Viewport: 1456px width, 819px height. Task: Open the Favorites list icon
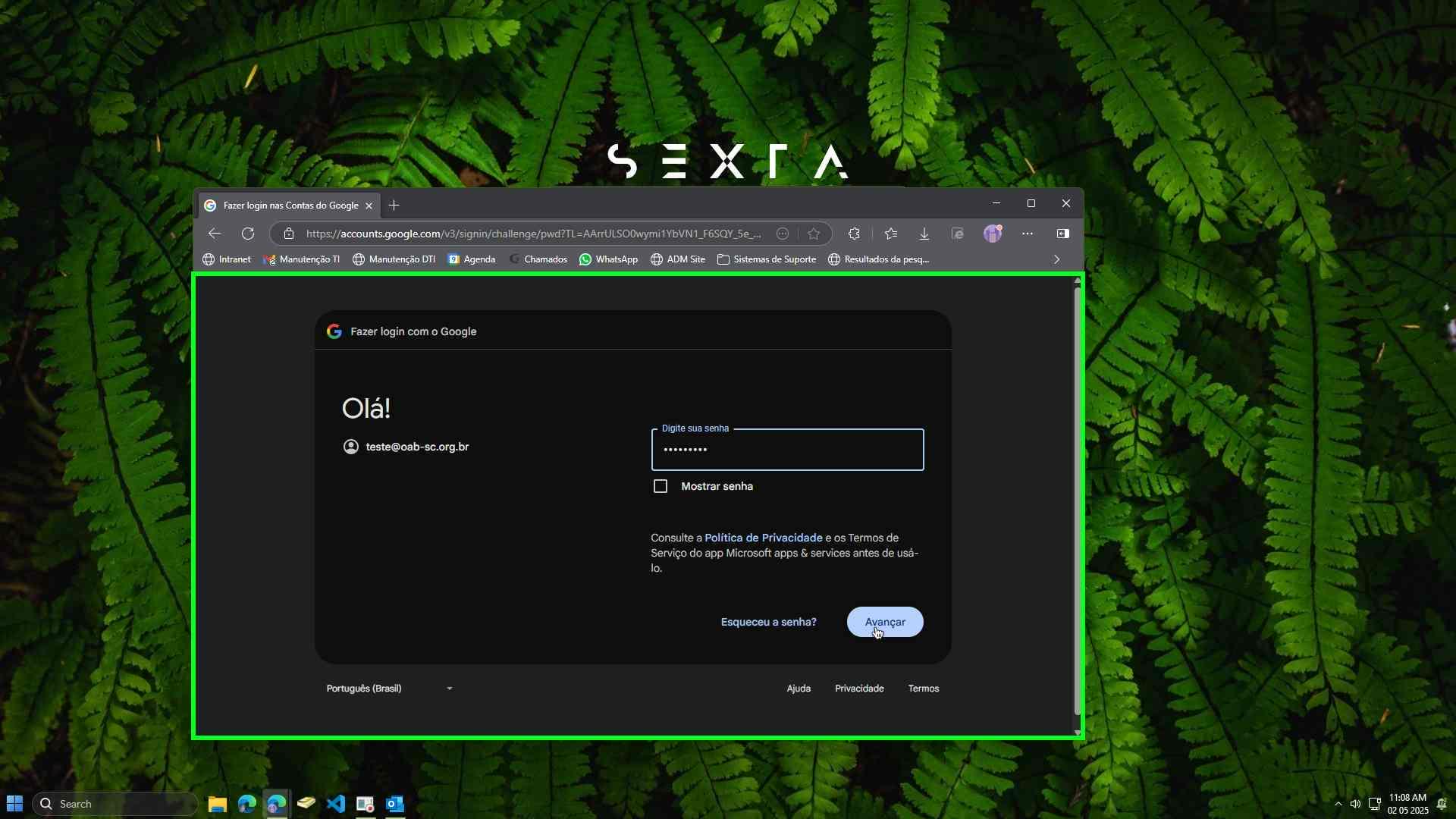coord(891,234)
